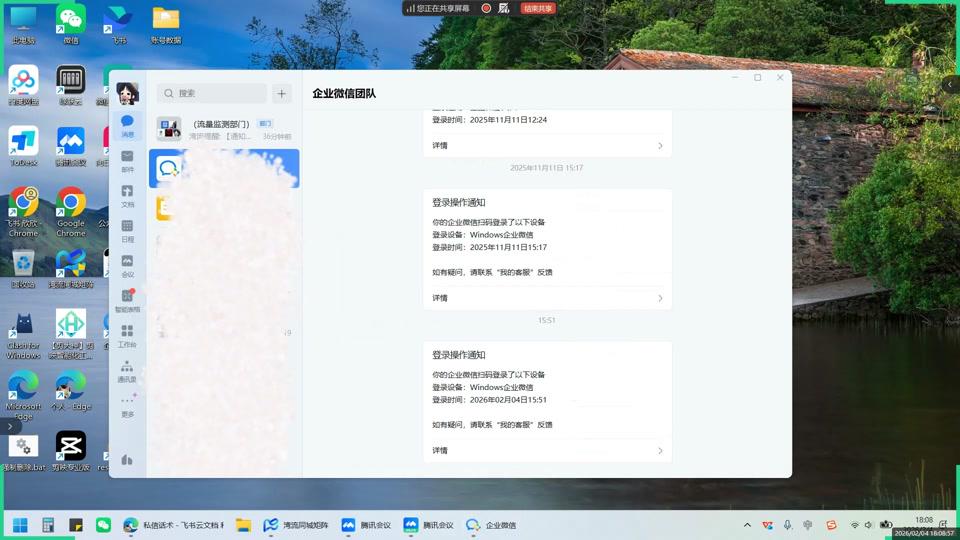Image resolution: width=960 pixels, height=540 pixels.
Task: Switch to 私信话术 - 飞书云文档 Edge window
Action: coord(173,525)
